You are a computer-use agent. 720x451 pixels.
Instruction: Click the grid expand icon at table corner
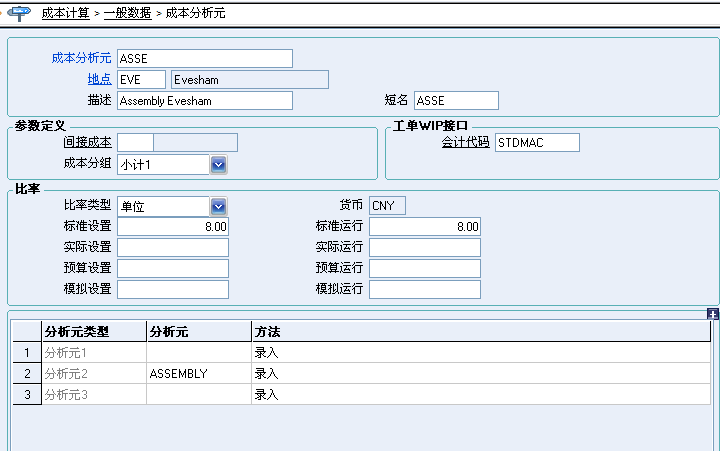pyautogui.click(x=712, y=314)
